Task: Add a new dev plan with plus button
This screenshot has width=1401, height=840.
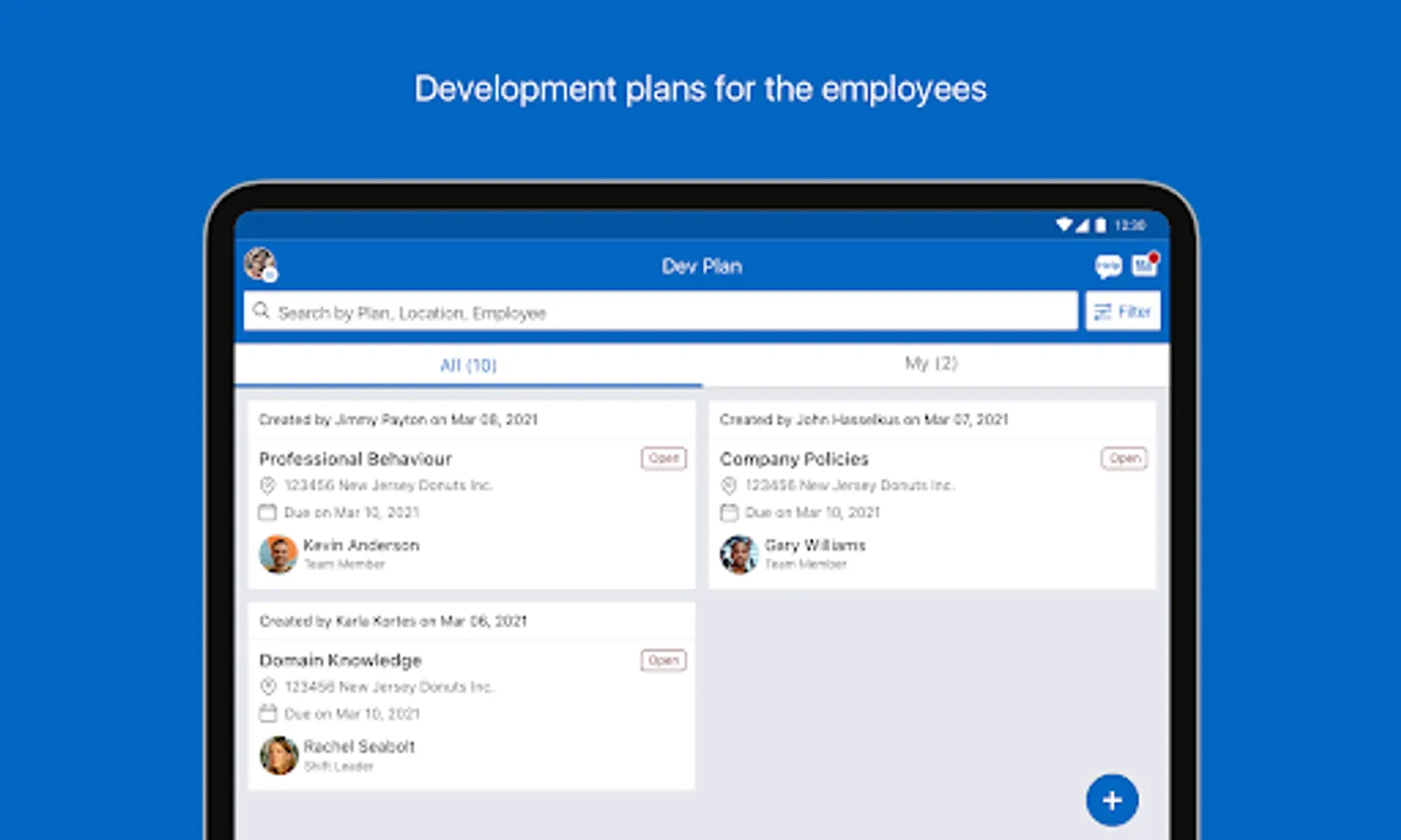Action: tap(1112, 800)
